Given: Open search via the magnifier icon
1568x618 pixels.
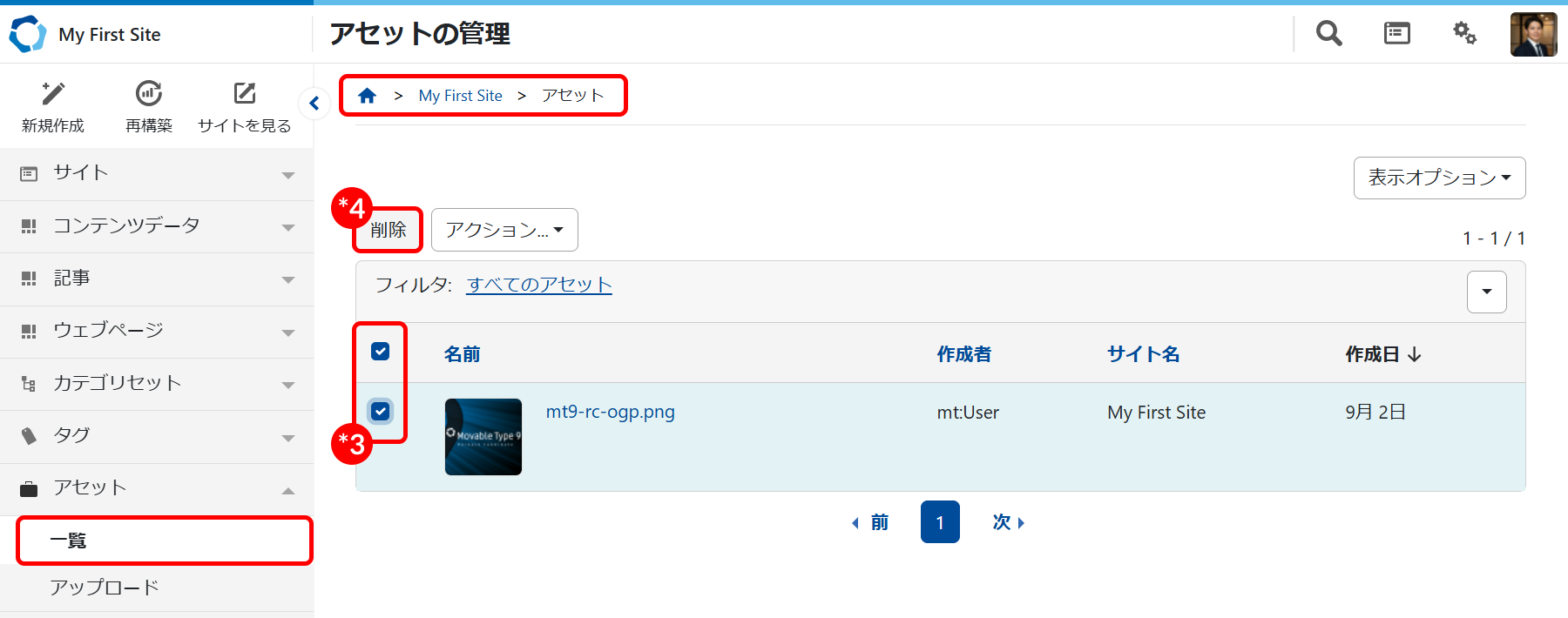Looking at the screenshot, I should pyautogui.click(x=1328, y=34).
